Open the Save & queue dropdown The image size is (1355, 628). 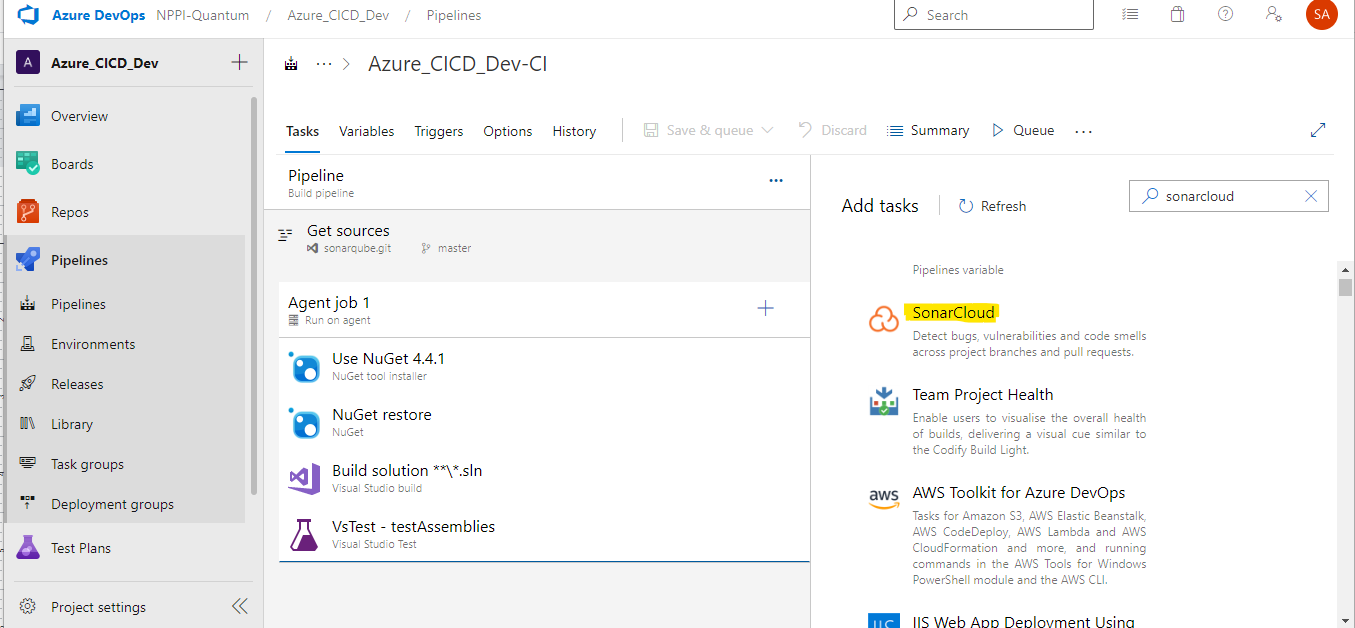(709, 130)
